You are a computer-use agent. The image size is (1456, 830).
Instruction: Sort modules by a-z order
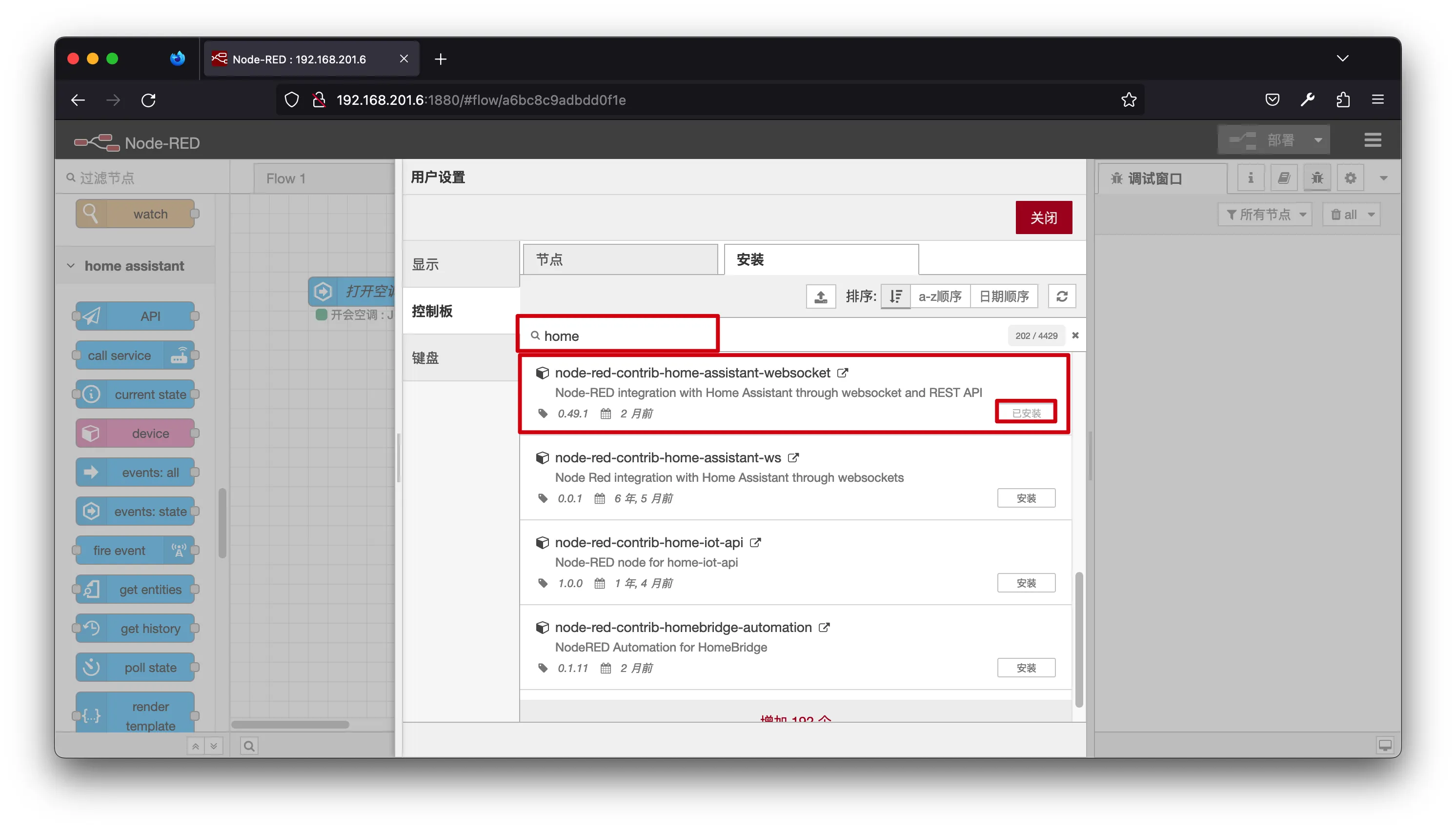tap(940, 296)
